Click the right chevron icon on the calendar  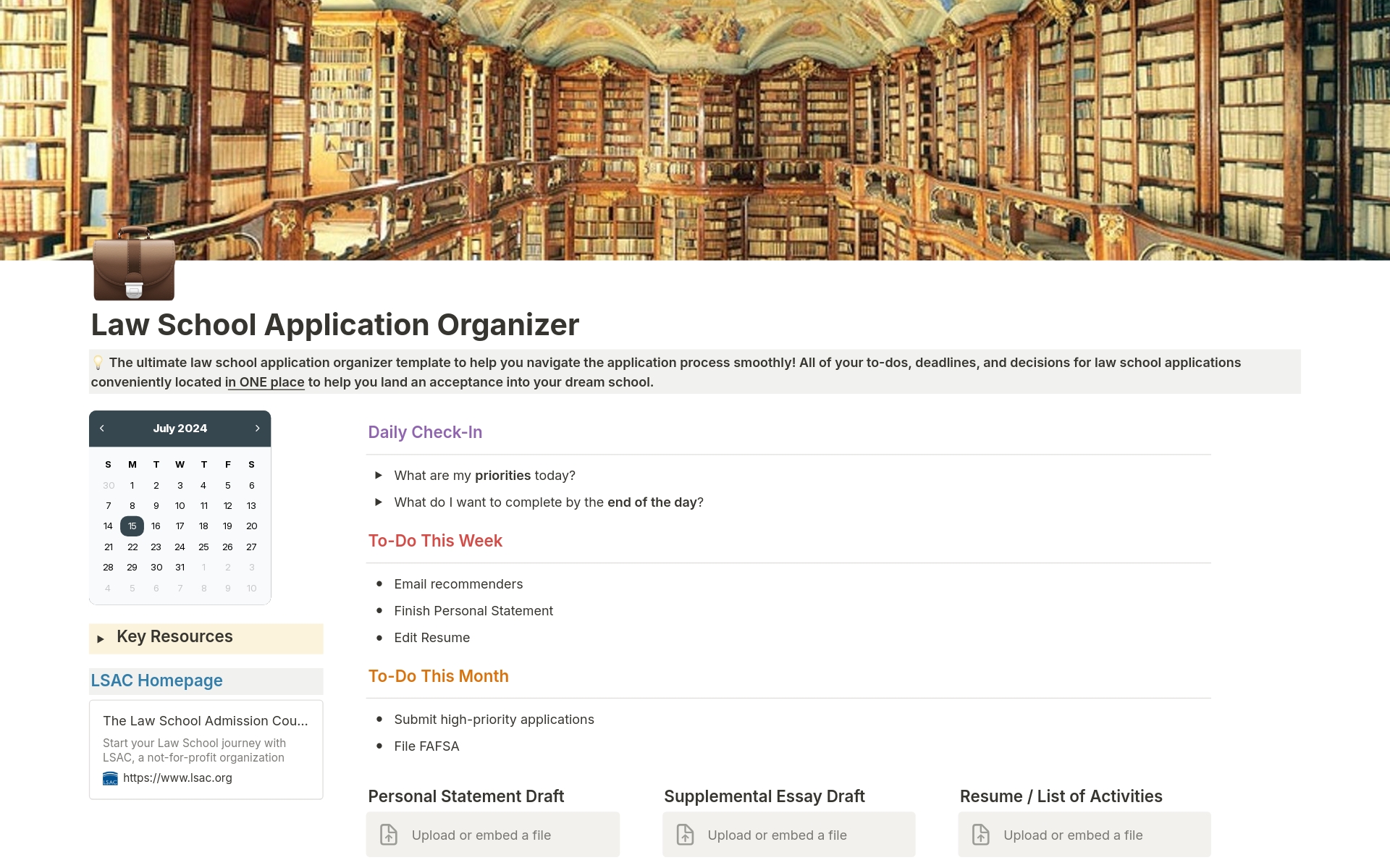[258, 428]
